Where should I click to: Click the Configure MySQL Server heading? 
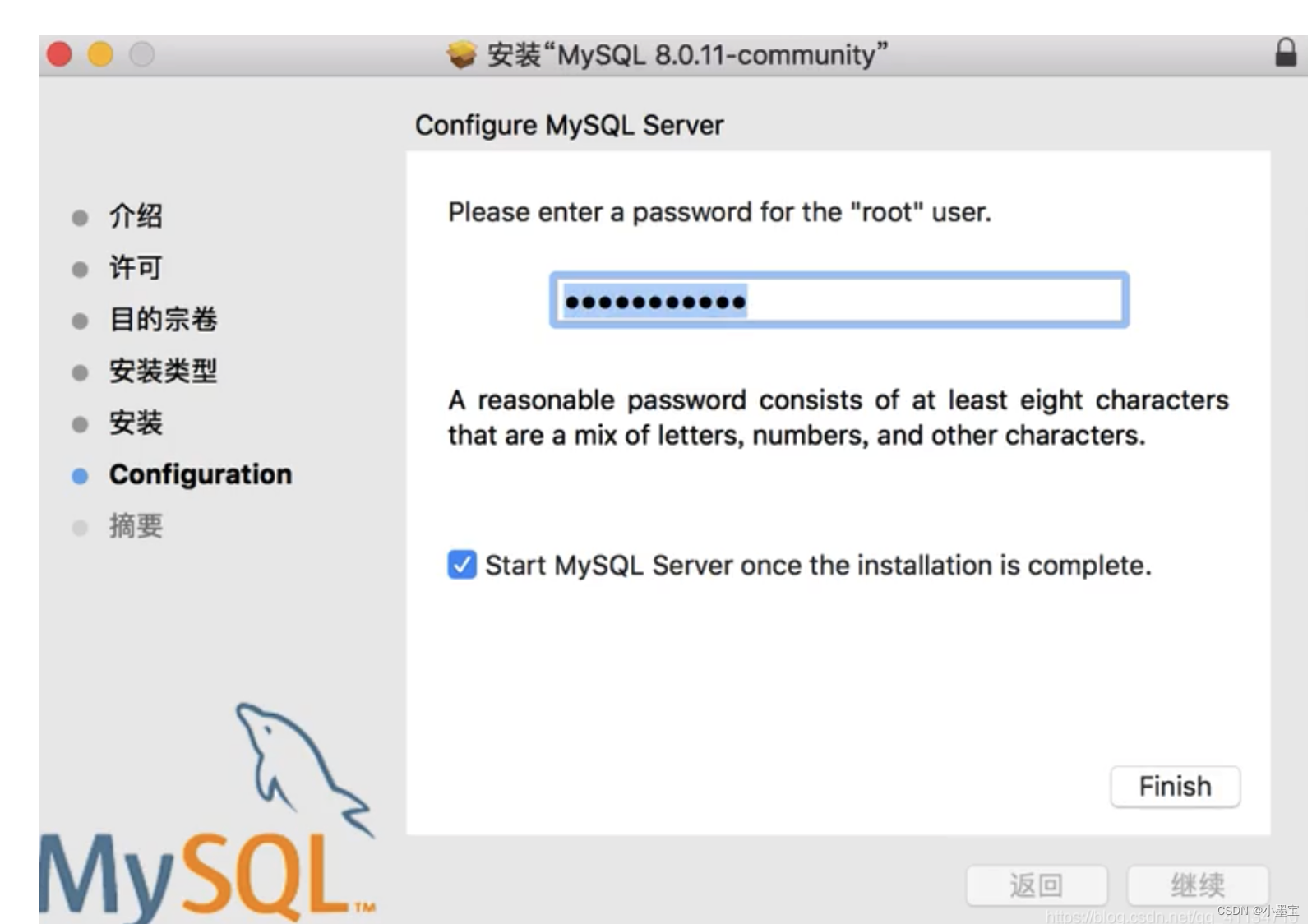(569, 125)
